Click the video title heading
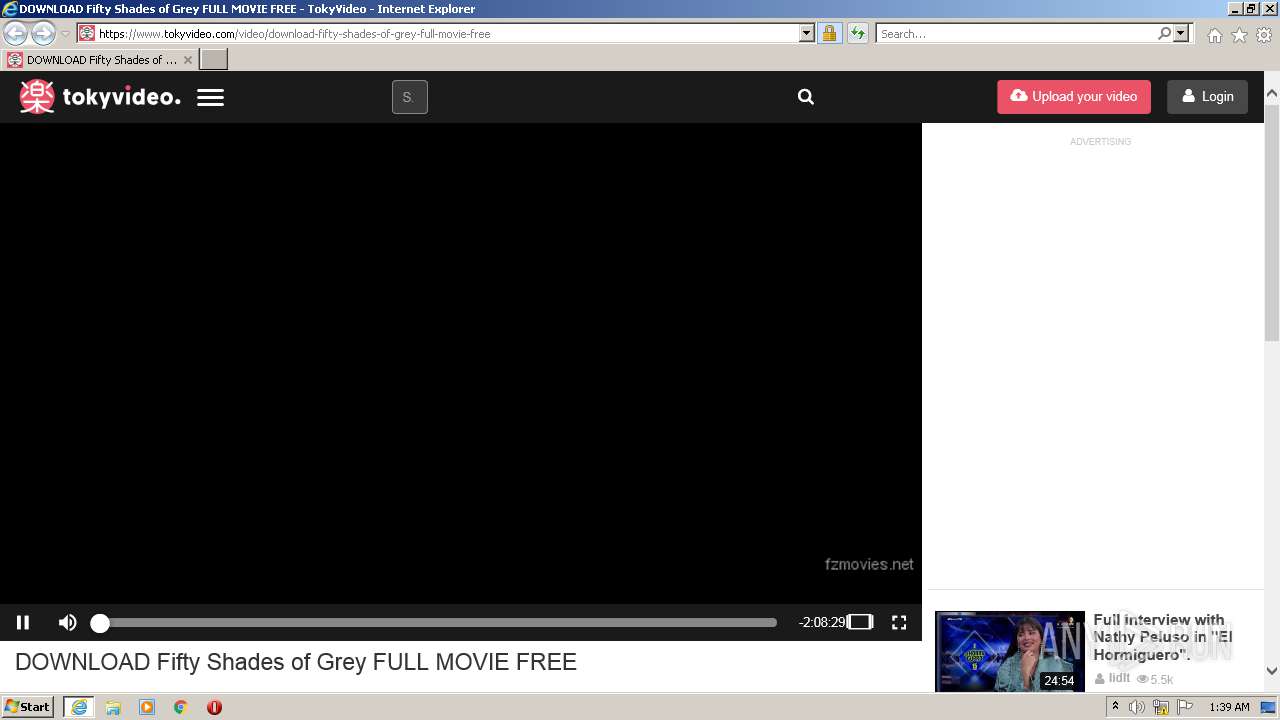This screenshot has height=720, width=1280. click(x=296, y=662)
